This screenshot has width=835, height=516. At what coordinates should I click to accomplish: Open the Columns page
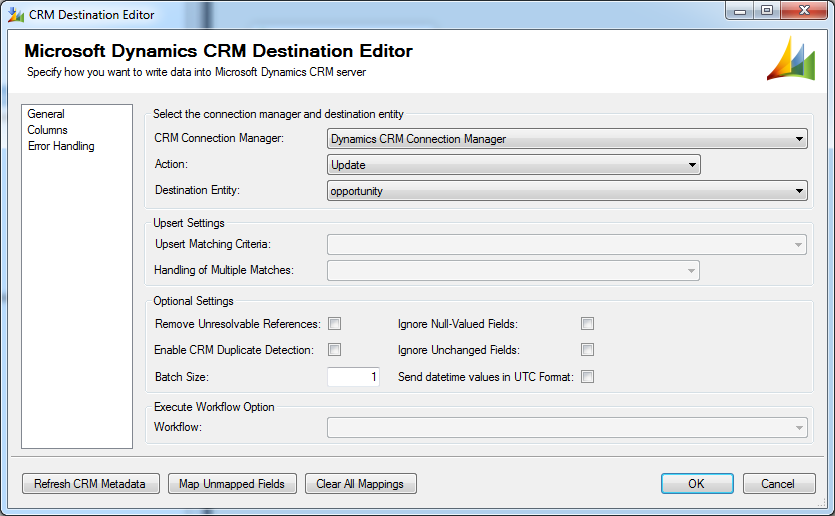pos(47,130)
